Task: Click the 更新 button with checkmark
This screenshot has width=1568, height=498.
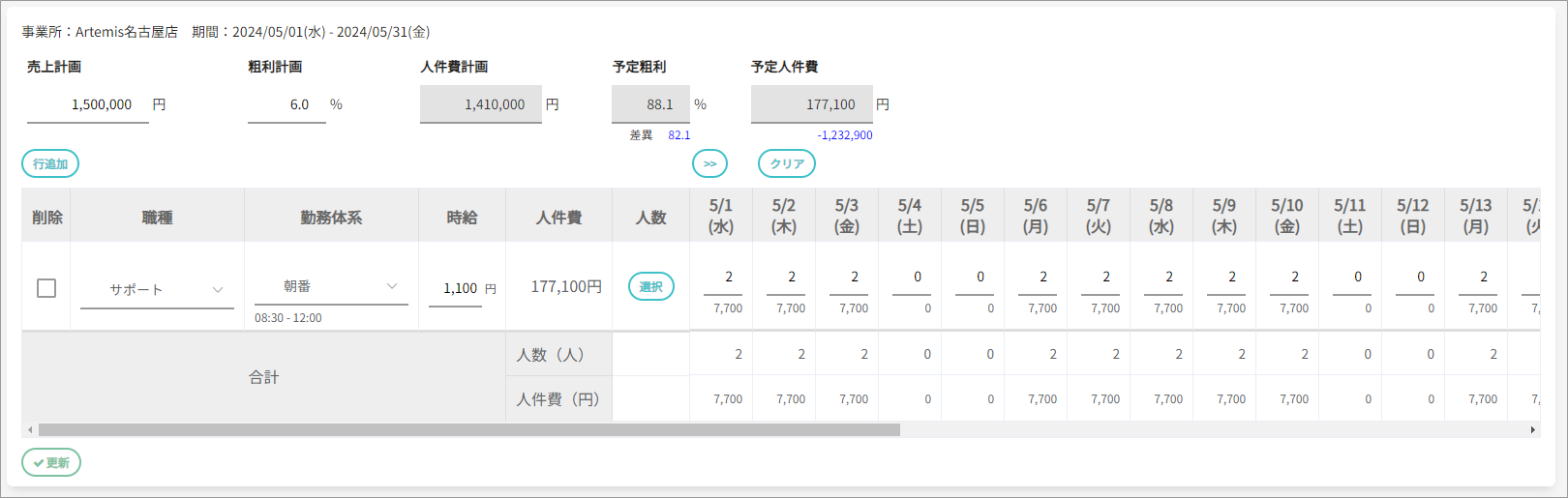Action: [51, 462]
